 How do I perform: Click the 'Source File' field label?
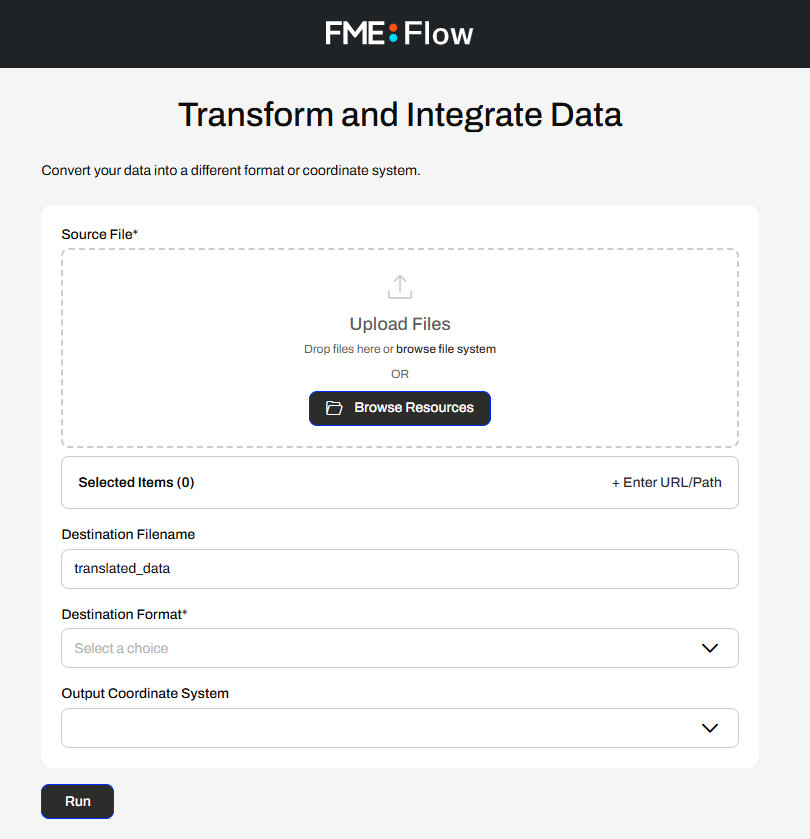[x=99, y=234]
